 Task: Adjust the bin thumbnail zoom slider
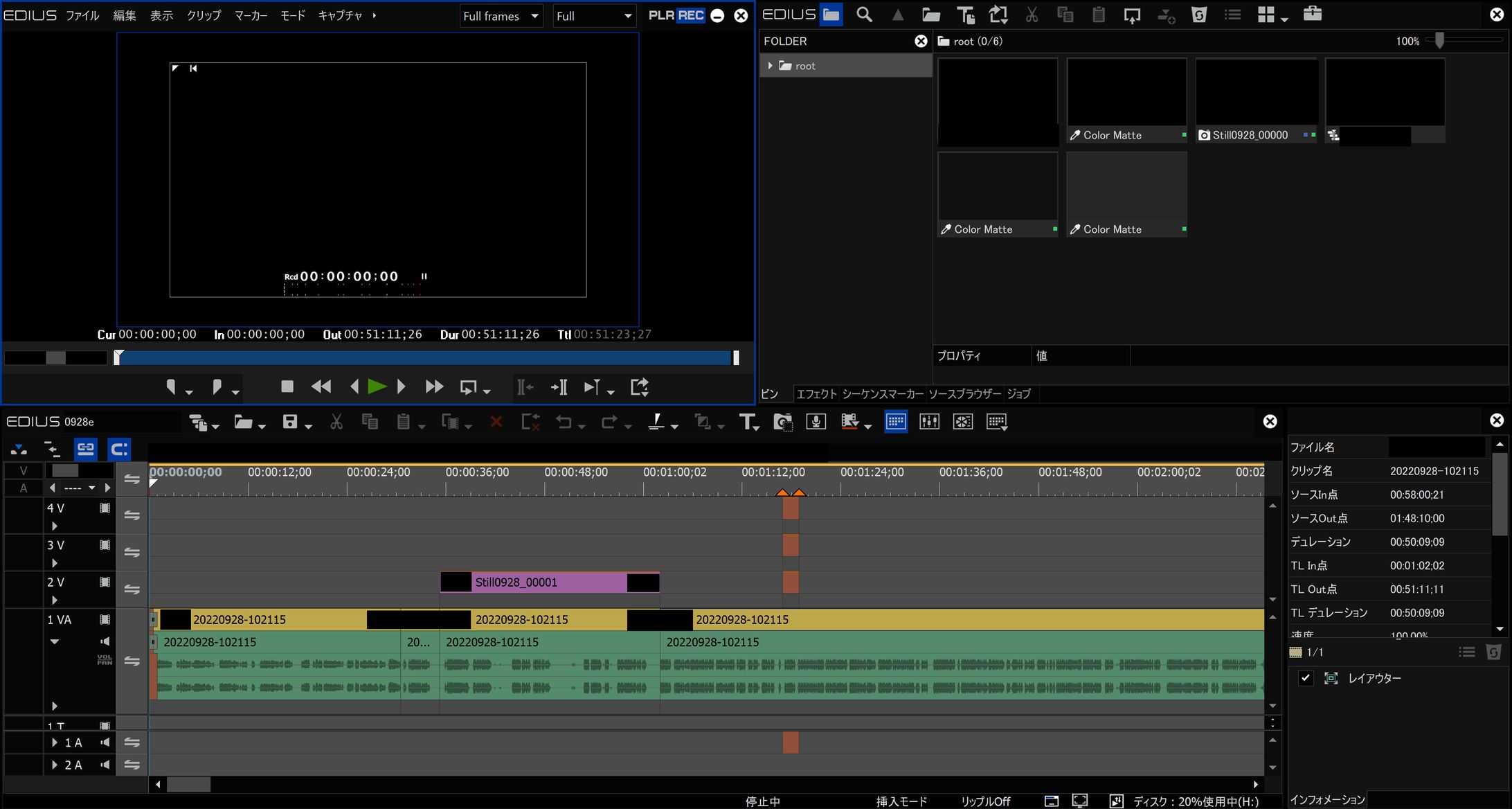(x=1439, y=41)
